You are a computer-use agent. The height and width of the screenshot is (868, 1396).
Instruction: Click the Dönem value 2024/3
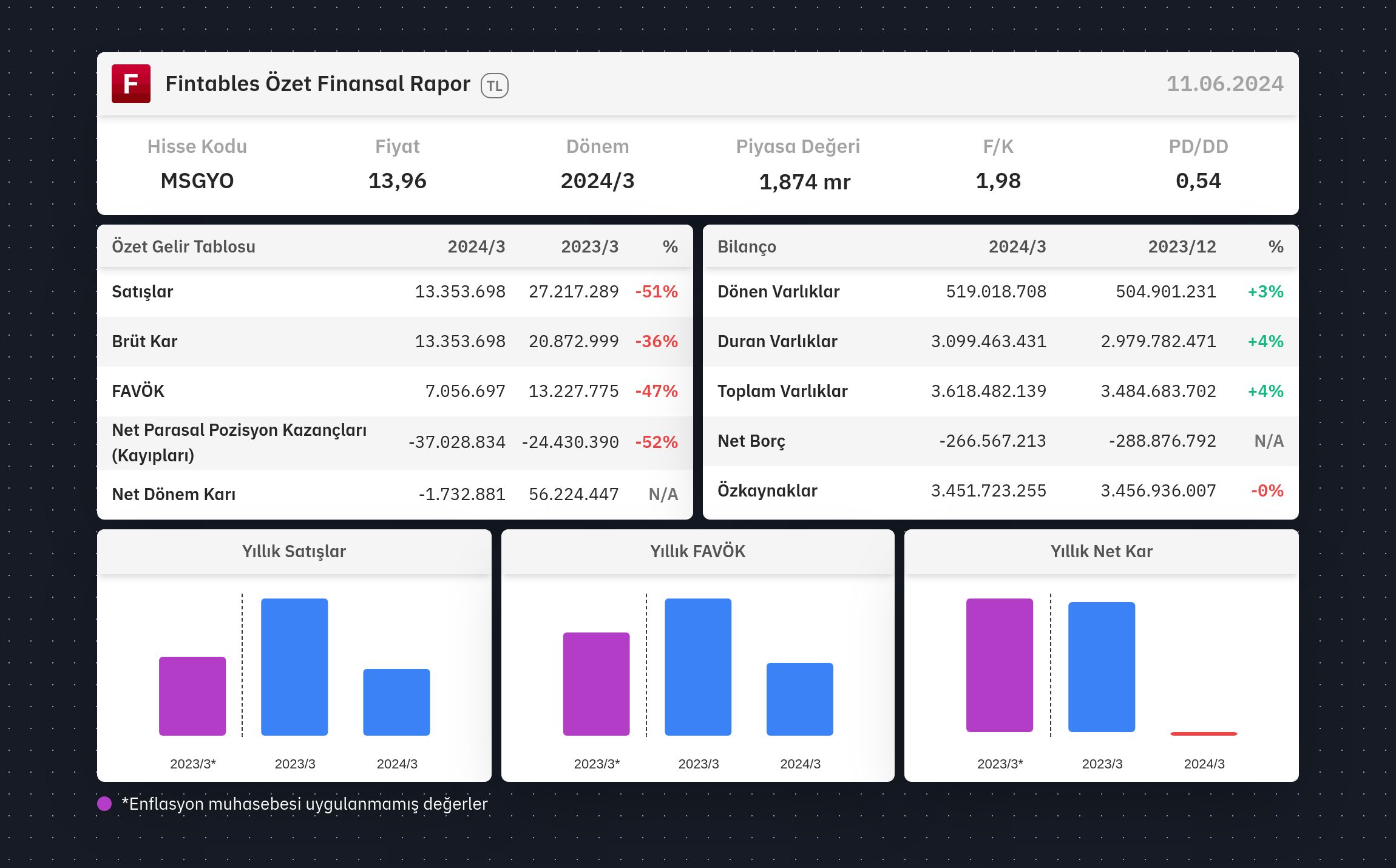pos(597,181)
